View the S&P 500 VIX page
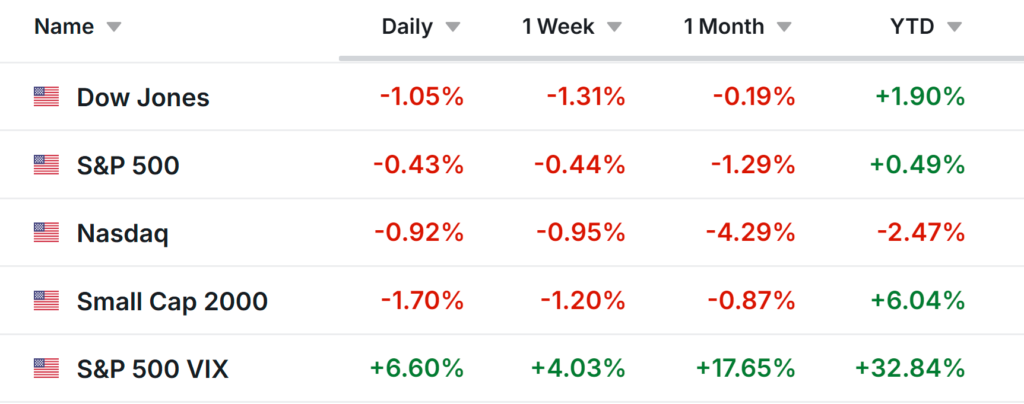The width and height of the screenshot is (1024, 404). [153, 369]
